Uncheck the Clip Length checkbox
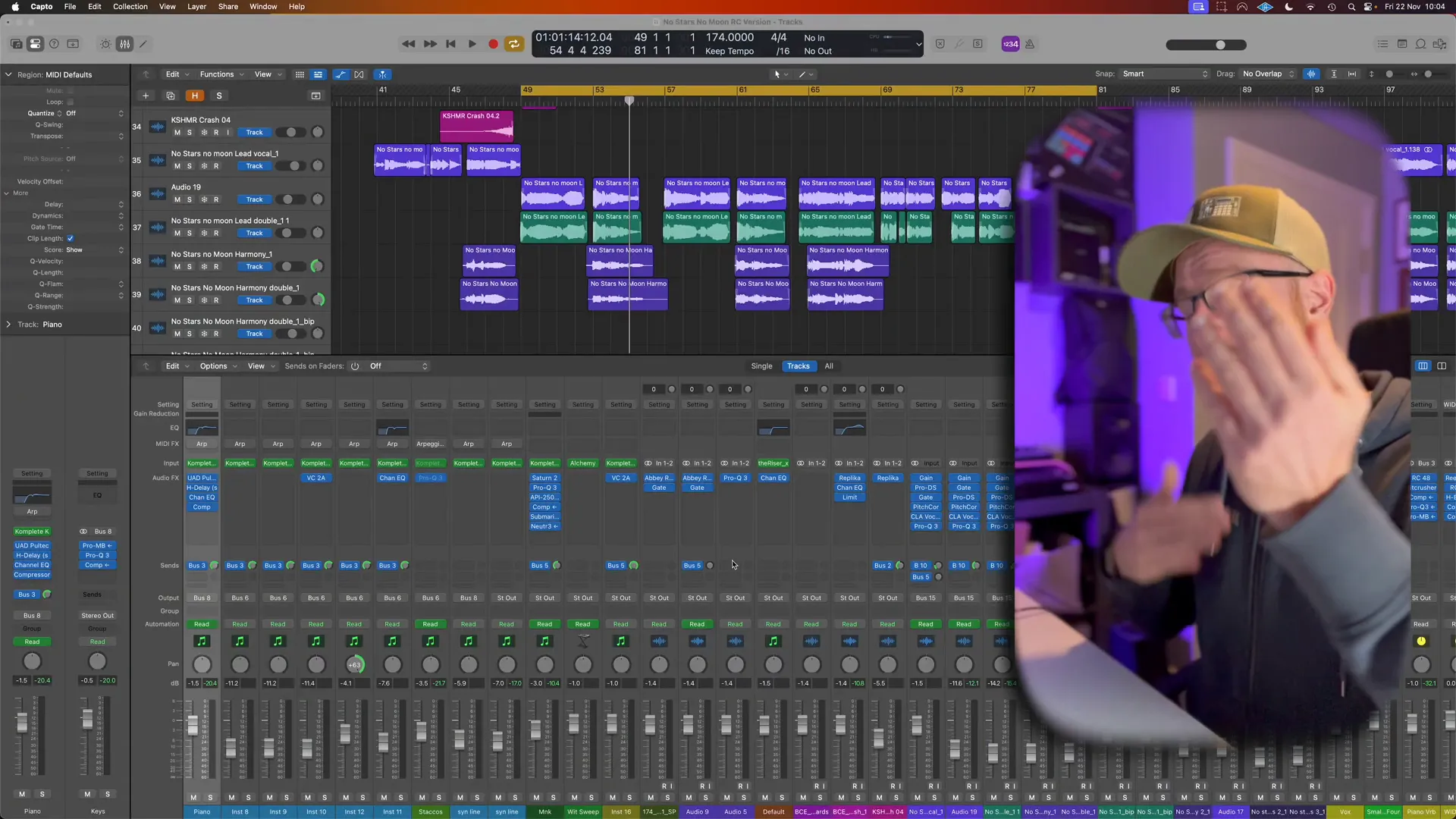 [x=71, y=238]
